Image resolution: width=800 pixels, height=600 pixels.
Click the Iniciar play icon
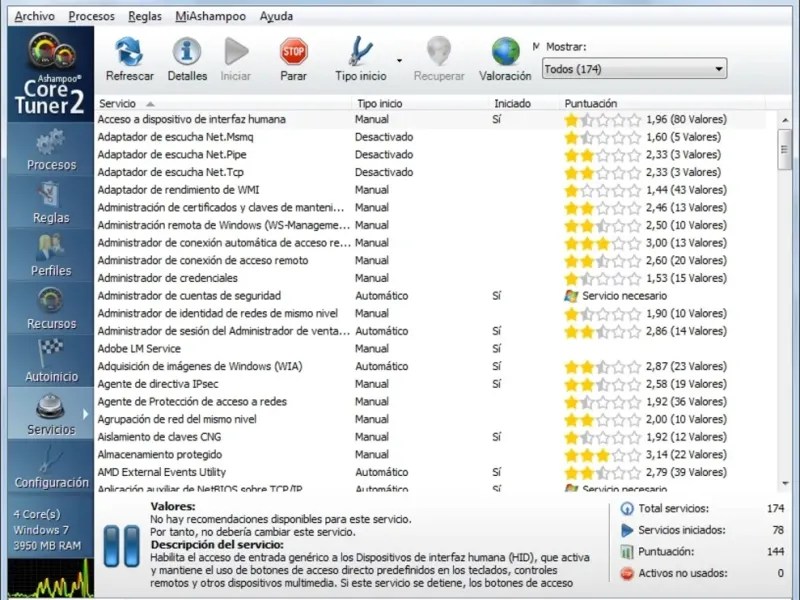coord(236,52)
